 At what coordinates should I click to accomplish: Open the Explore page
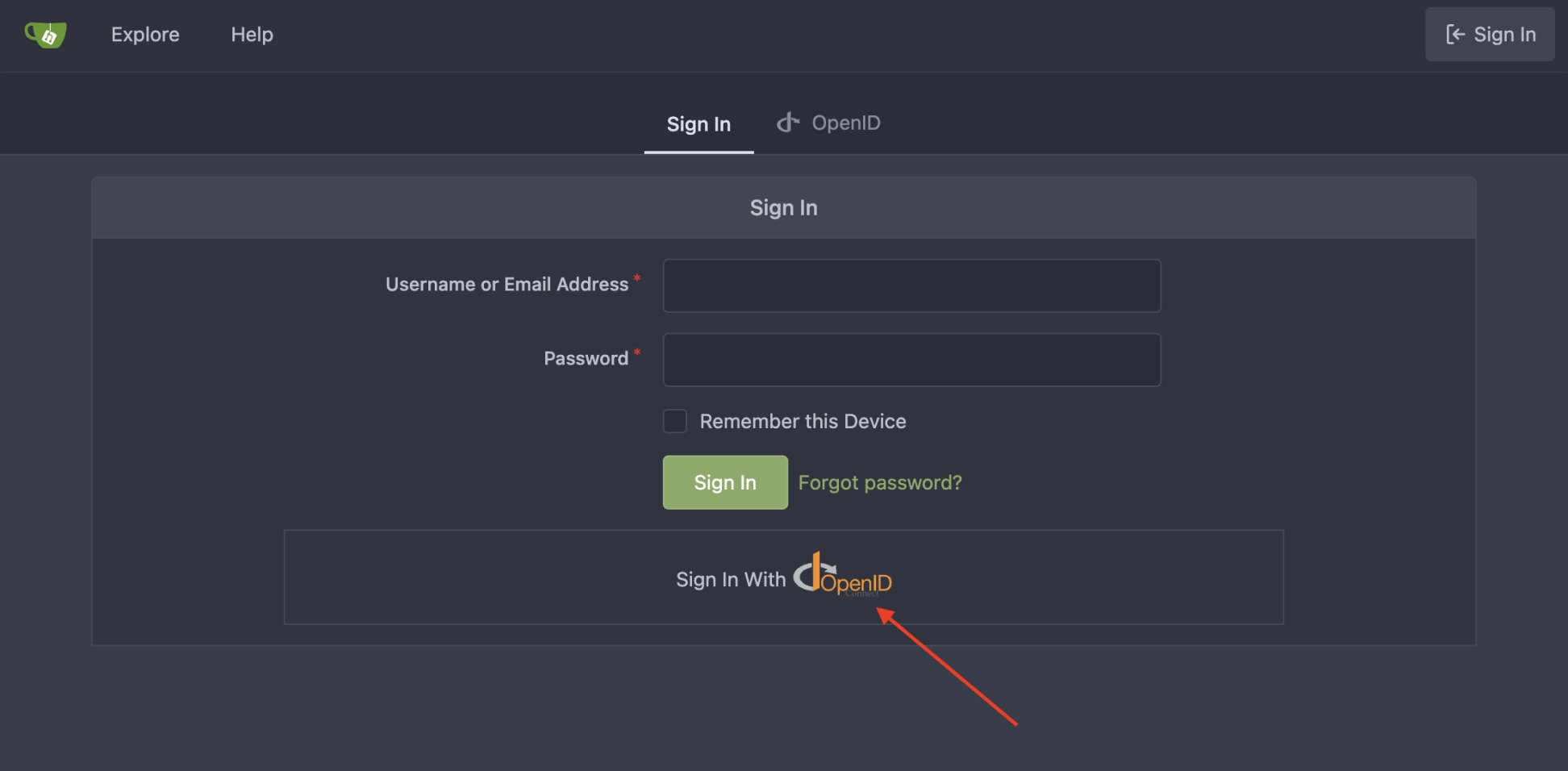(x=145, y=34)
